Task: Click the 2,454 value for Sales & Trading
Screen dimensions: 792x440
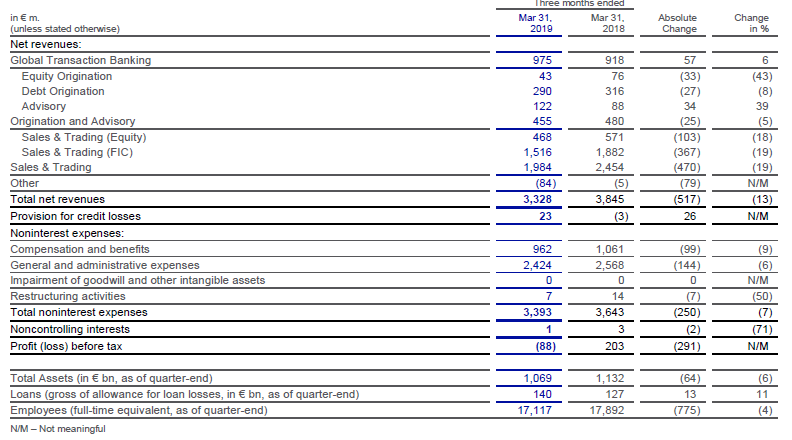Action: (610, 168)
